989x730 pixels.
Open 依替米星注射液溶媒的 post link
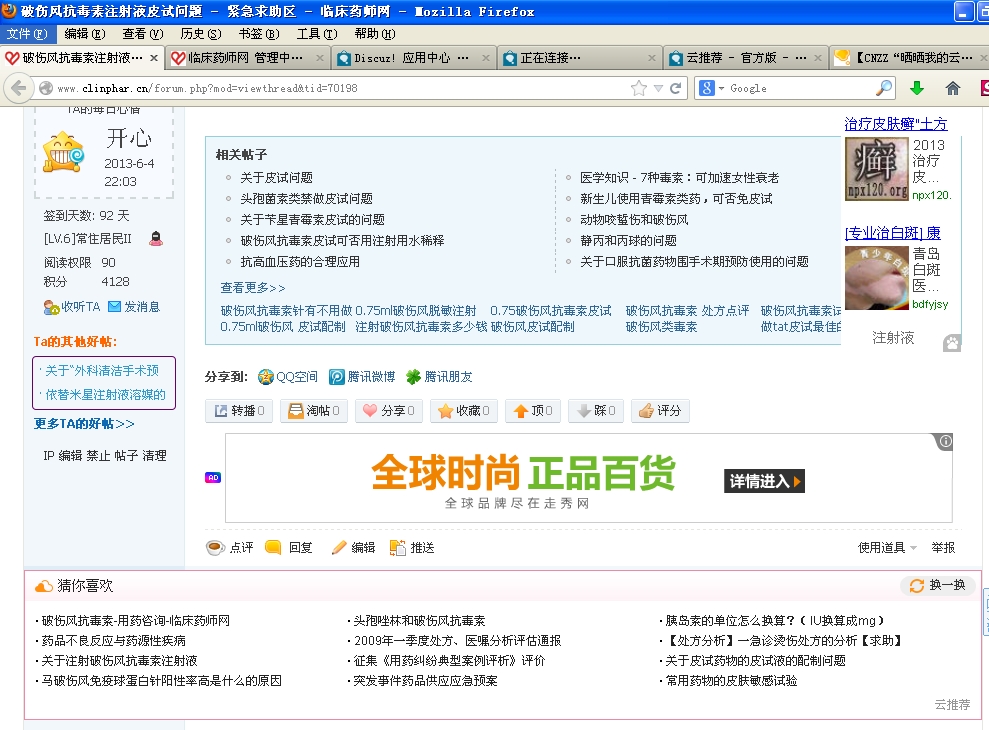(105, 394)
